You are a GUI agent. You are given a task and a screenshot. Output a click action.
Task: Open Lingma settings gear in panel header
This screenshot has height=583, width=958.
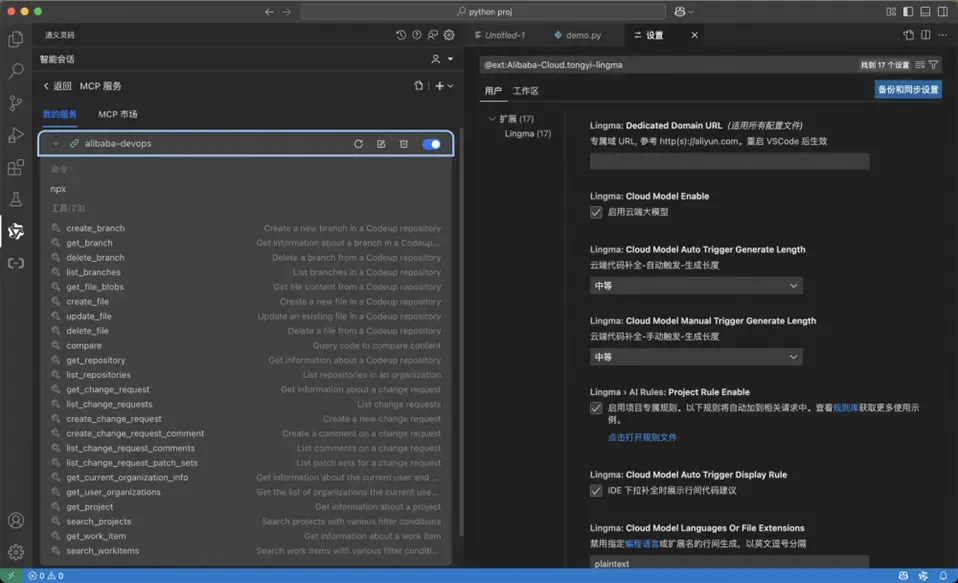[x=449, y=35]
